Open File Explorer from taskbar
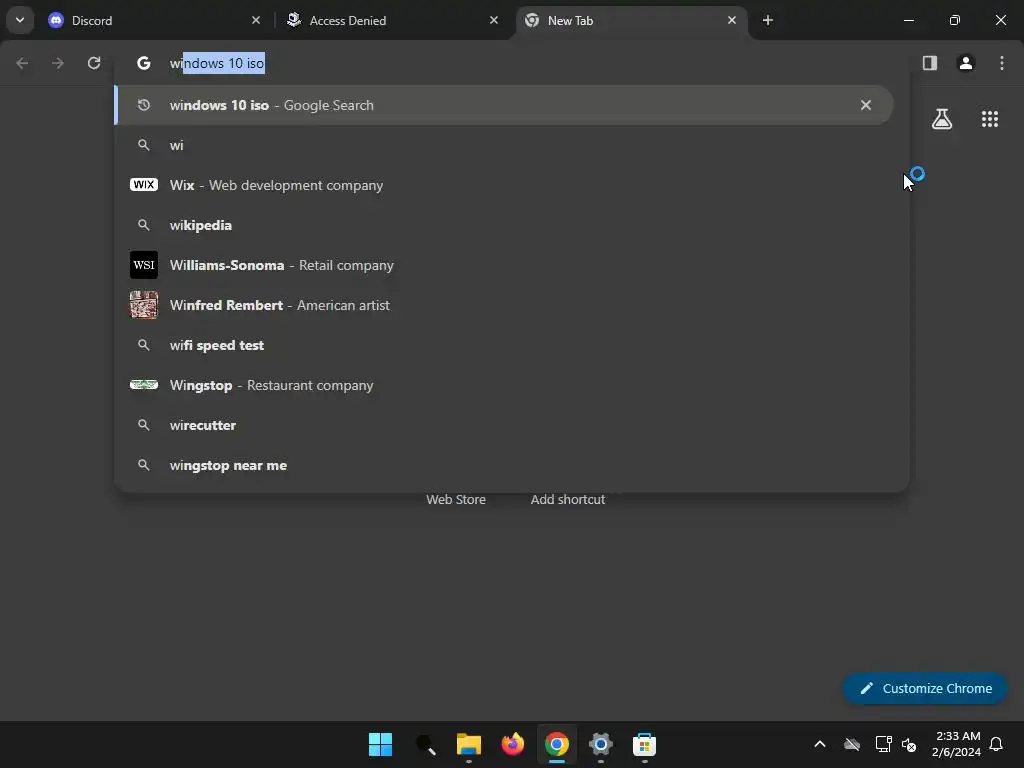1024x768 pixels. (x=469, y=744)
